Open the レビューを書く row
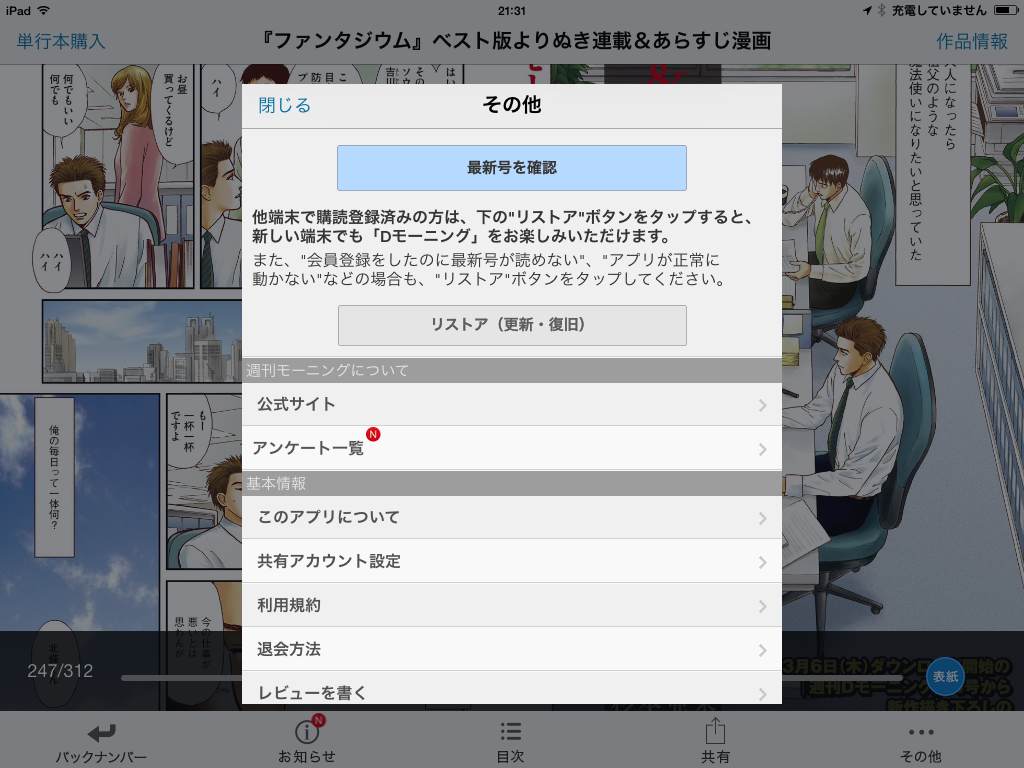 [x=511, y=688]
